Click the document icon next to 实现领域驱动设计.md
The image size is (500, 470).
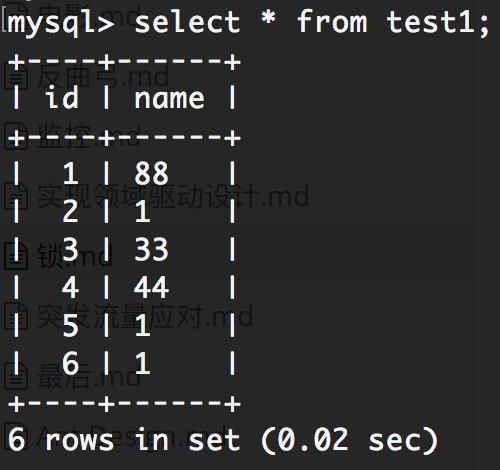point(16,197)
